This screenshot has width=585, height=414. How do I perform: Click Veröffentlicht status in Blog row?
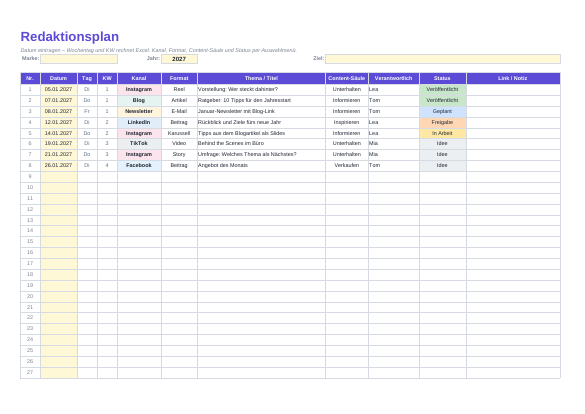tap(442, 100)
